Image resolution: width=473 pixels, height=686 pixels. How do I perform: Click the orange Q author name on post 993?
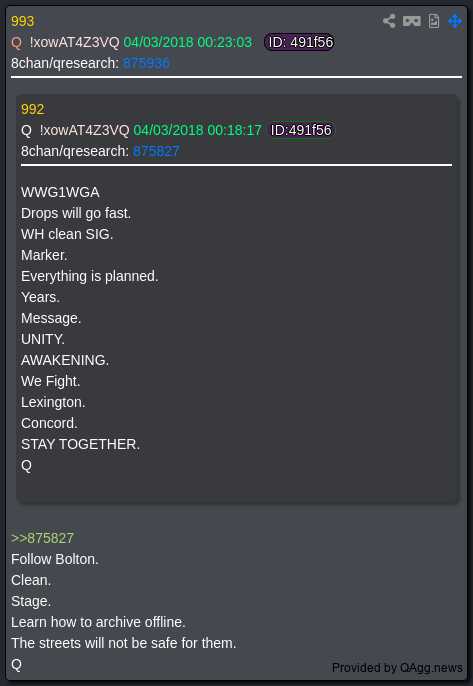[16, 42]
